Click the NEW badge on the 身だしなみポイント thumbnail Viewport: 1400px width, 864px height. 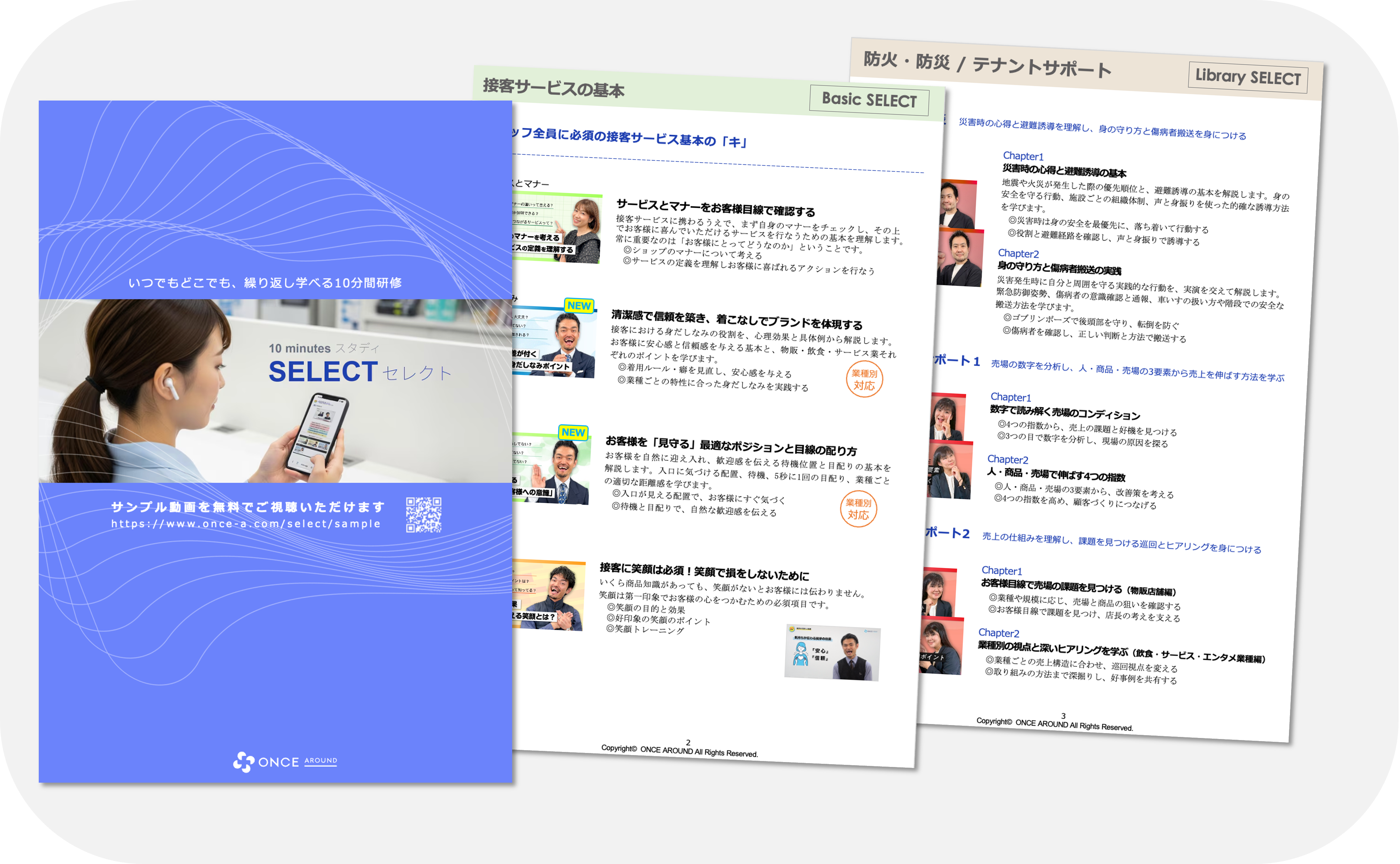pyautogui.click(x=579, y=306)
